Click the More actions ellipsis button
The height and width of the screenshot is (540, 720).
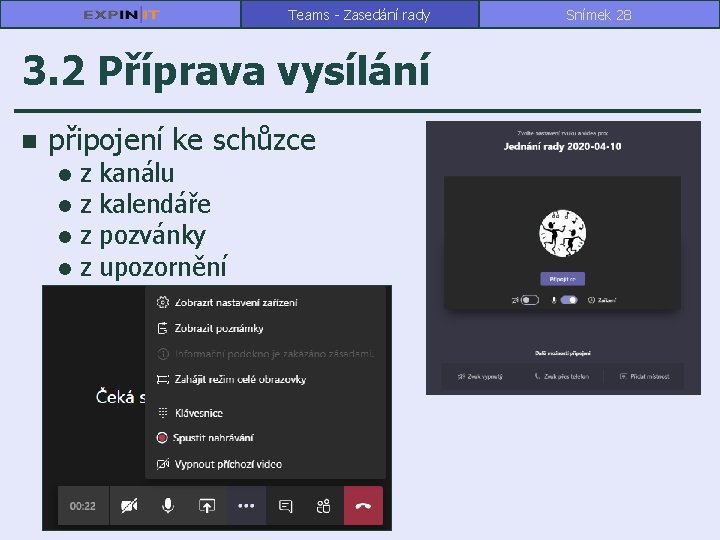point(247,506)
